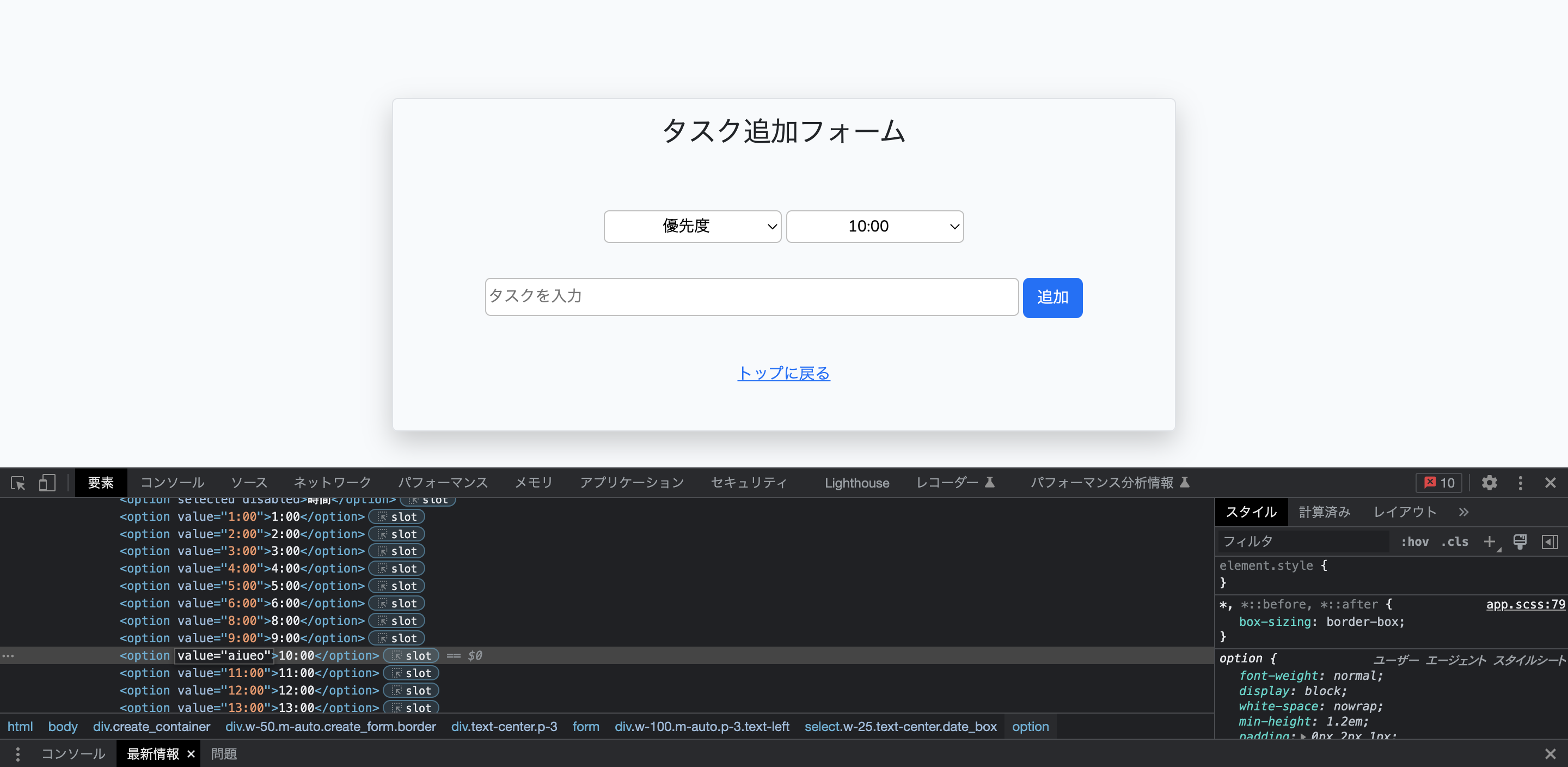This screenshot has width=1568, height=767.
Task: Follow the トップに戻る link
Action: 783,373
